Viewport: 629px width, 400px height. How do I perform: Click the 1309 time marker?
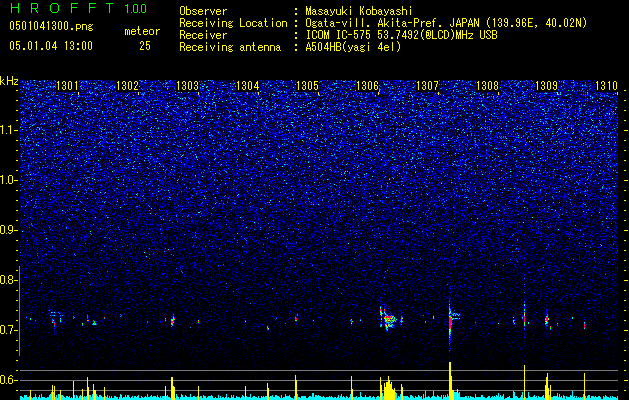click(x=546, y=85)
